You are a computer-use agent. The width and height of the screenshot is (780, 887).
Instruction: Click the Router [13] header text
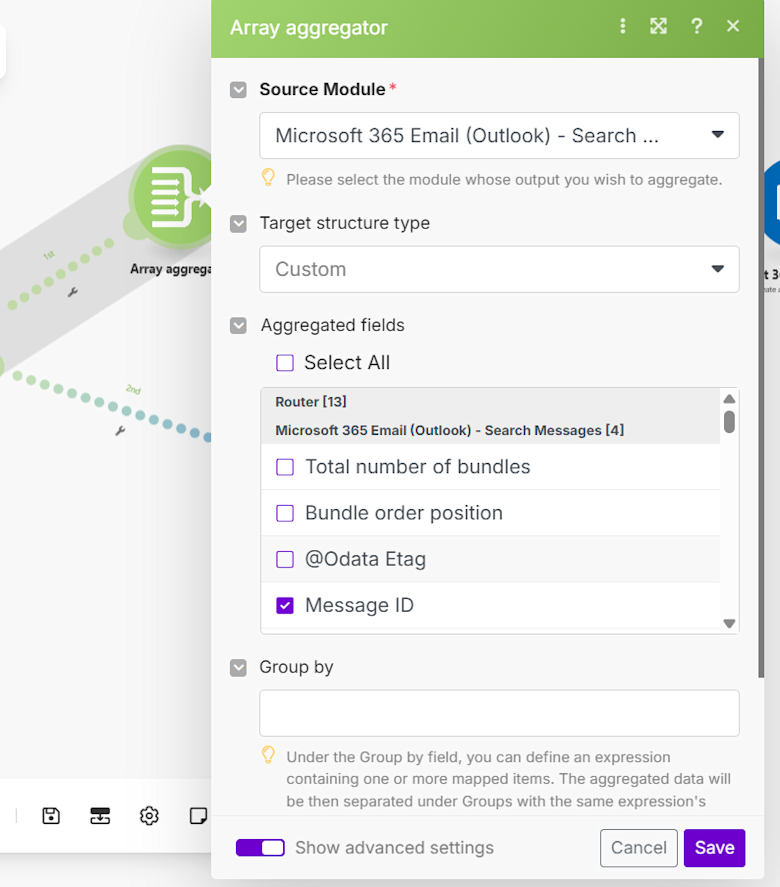(311, 402)
